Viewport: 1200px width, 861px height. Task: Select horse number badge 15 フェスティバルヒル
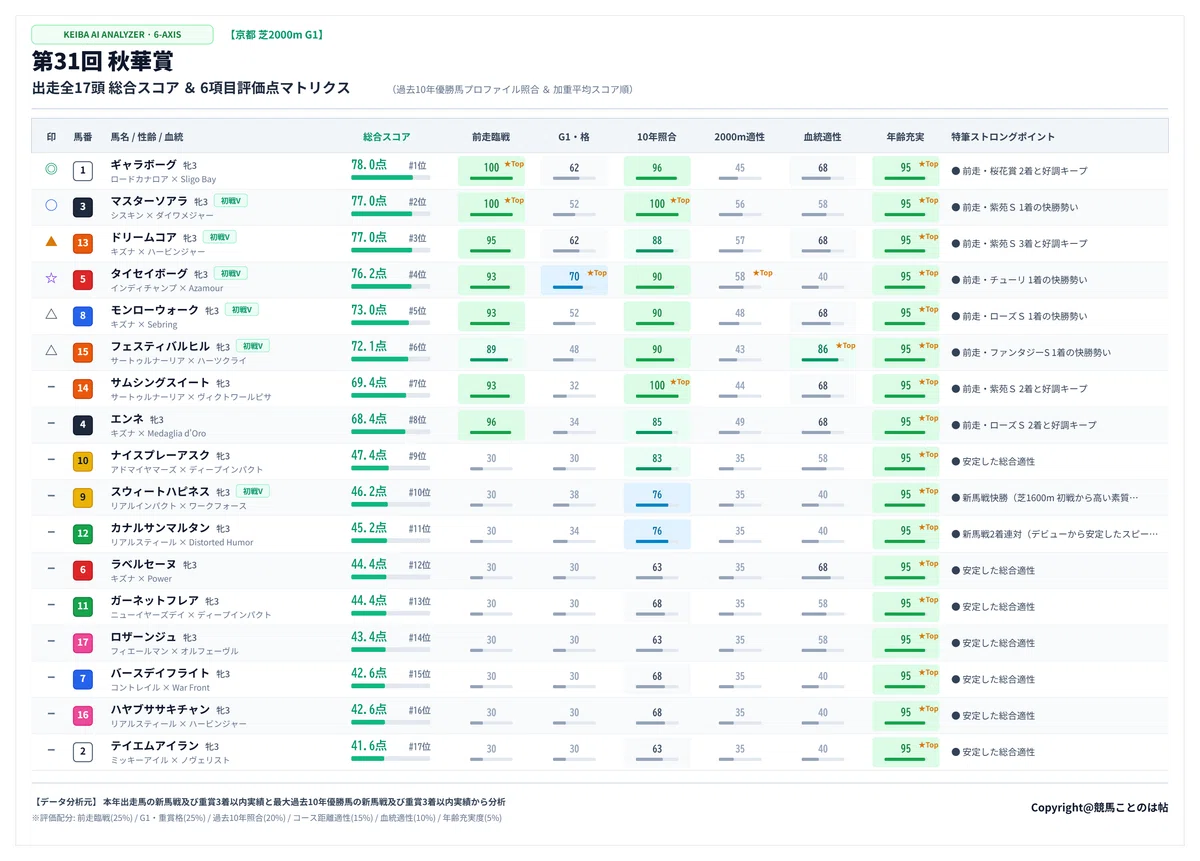tap(83, 352)
